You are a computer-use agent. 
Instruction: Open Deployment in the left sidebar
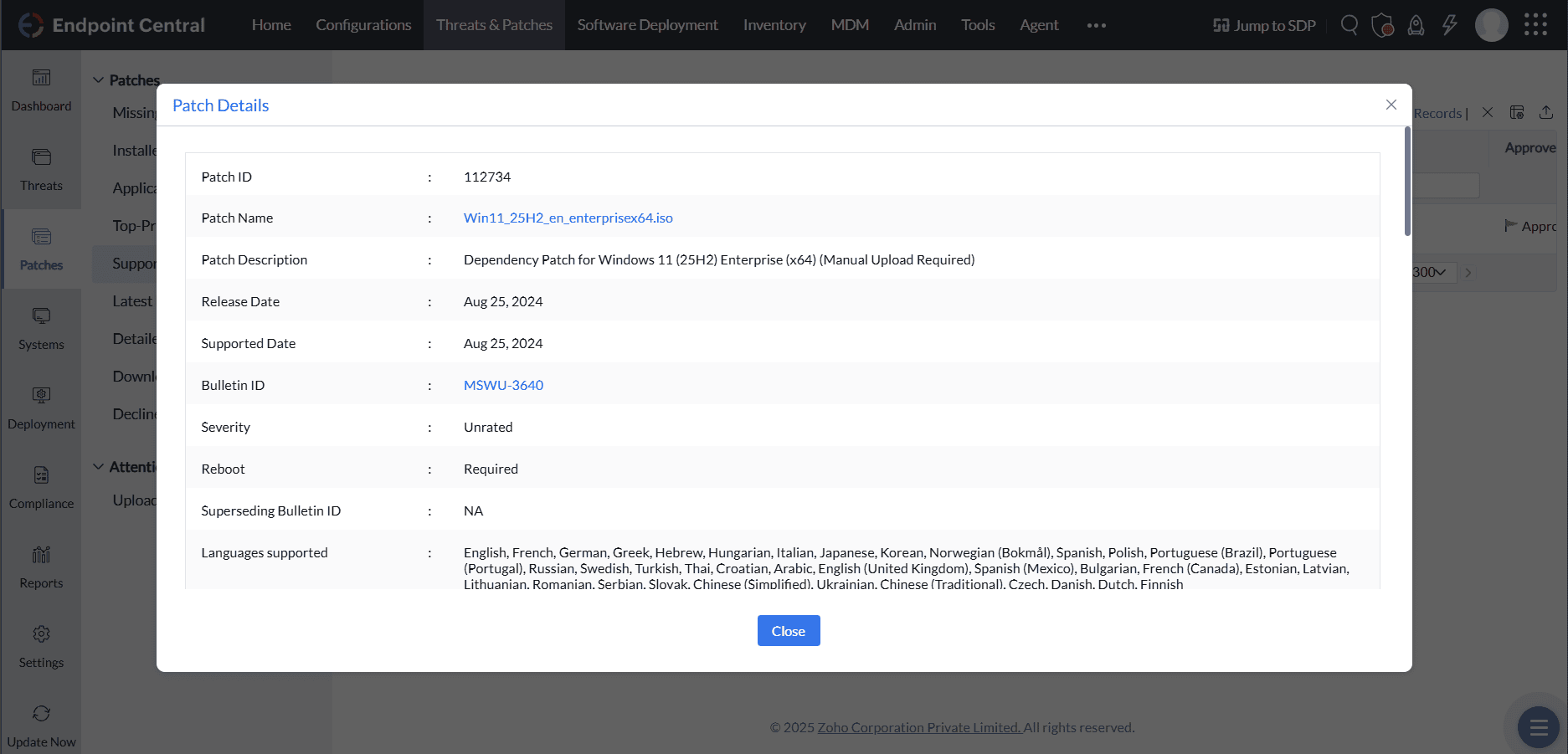[x=41, y=408]
